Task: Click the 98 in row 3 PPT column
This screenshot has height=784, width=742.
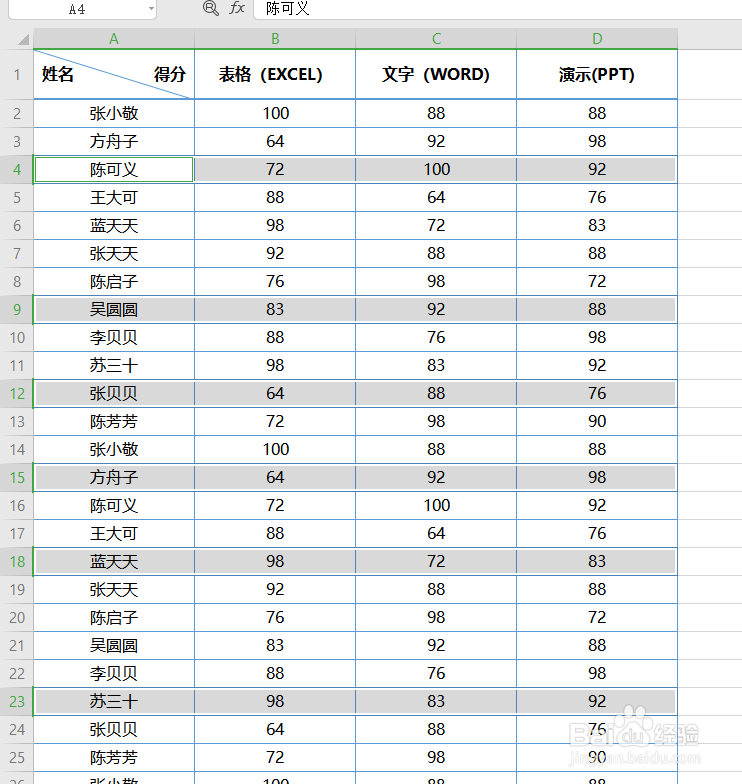Action: (x=597, y=142)
